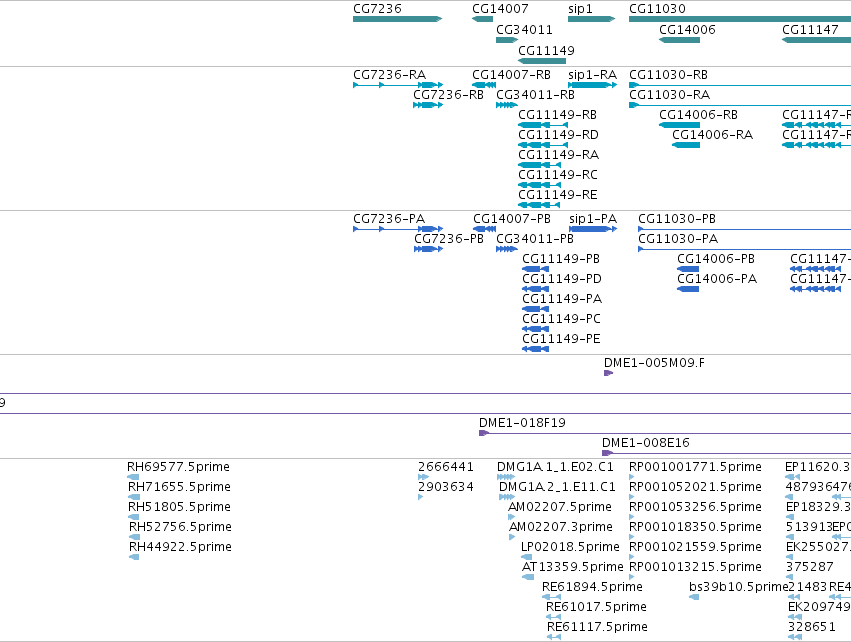Click the CG14007 gene label
The image size is (851, 642).
(x=500, y=9)
